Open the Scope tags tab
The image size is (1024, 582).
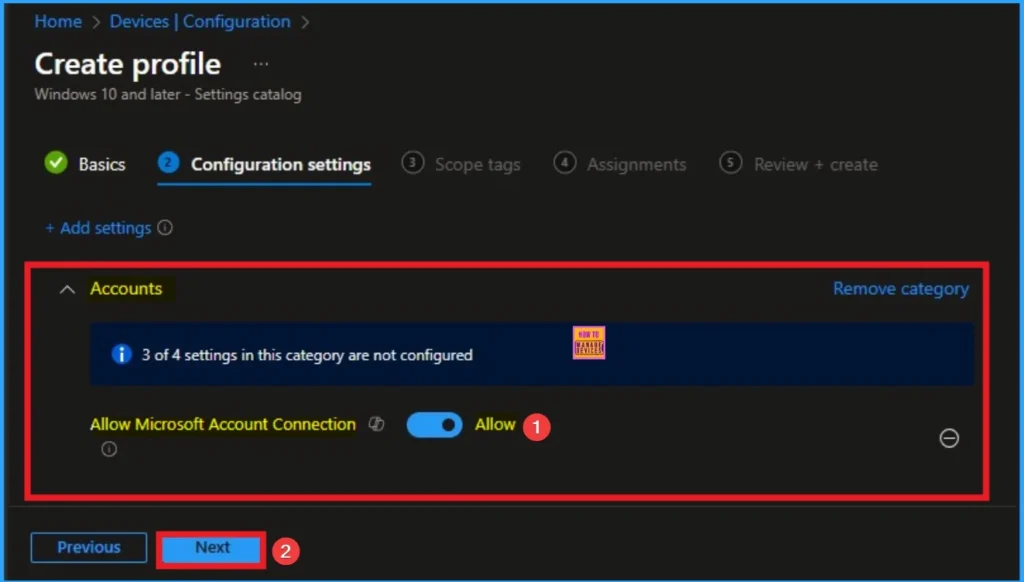(476, 163)
